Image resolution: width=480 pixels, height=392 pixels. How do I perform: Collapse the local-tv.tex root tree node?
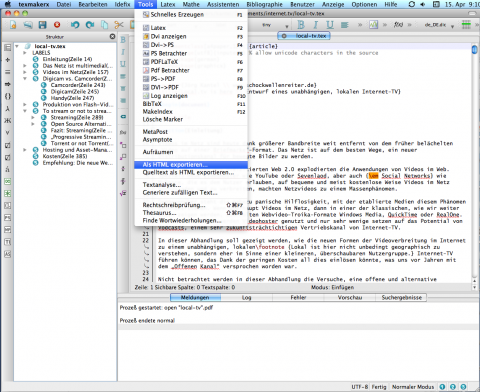(17, 46)
